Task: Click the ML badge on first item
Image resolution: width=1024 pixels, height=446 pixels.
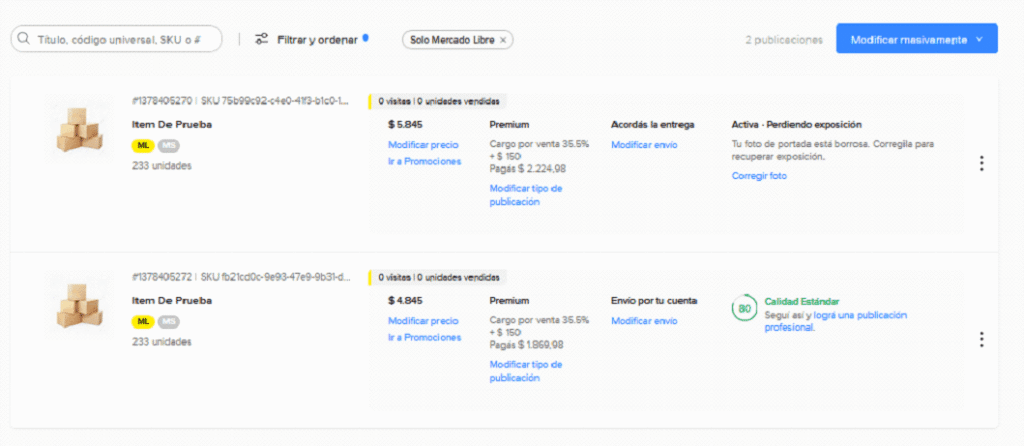Action: (x=143, y=145)
